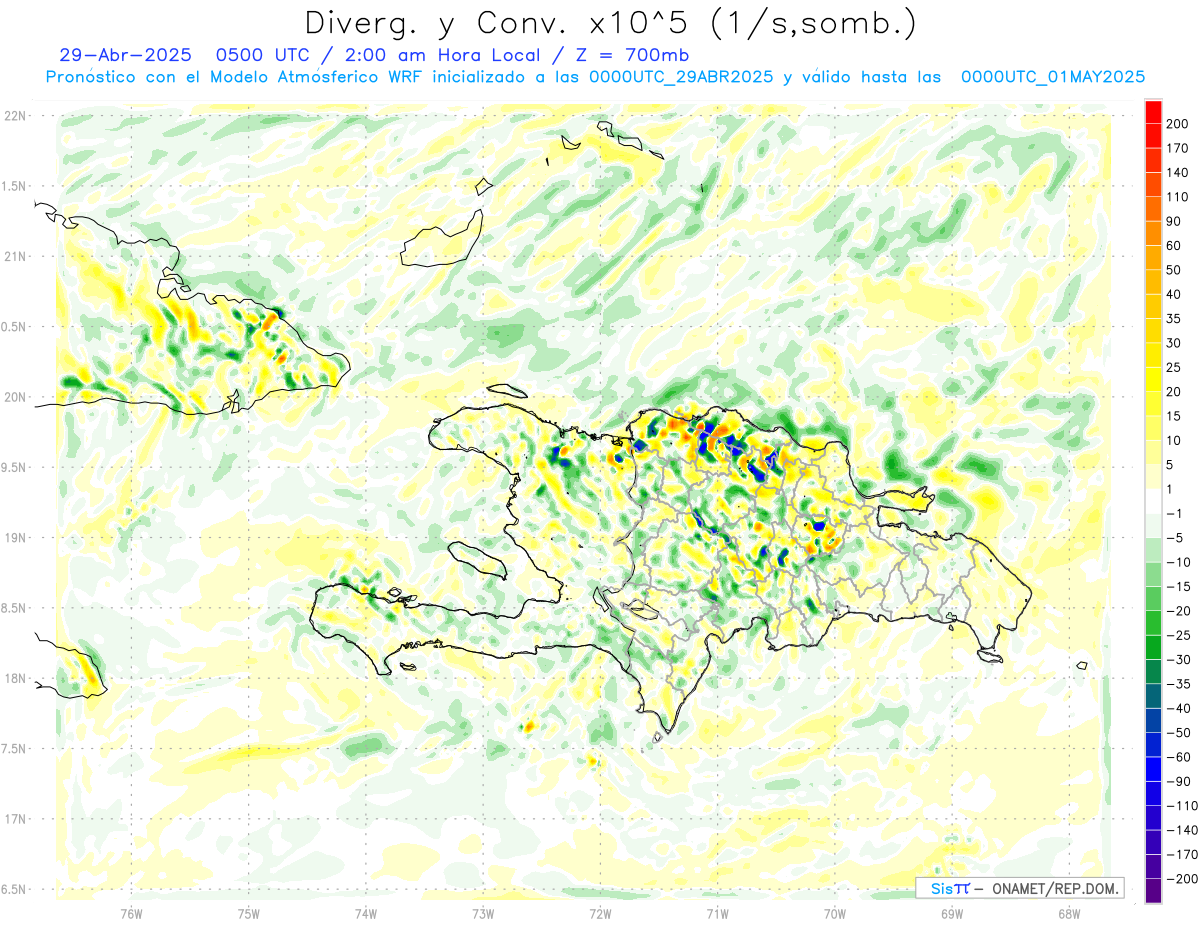The image size is (1200, 927).
Task: Click the "19N" latitude label
Action: (15, 538)
